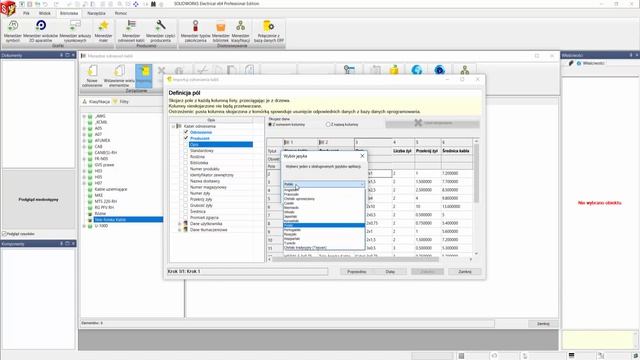This screenshot has height=360, width=640.
Task: Check the Nazwa dostawcy checkbox
Action: pos(186,181)
